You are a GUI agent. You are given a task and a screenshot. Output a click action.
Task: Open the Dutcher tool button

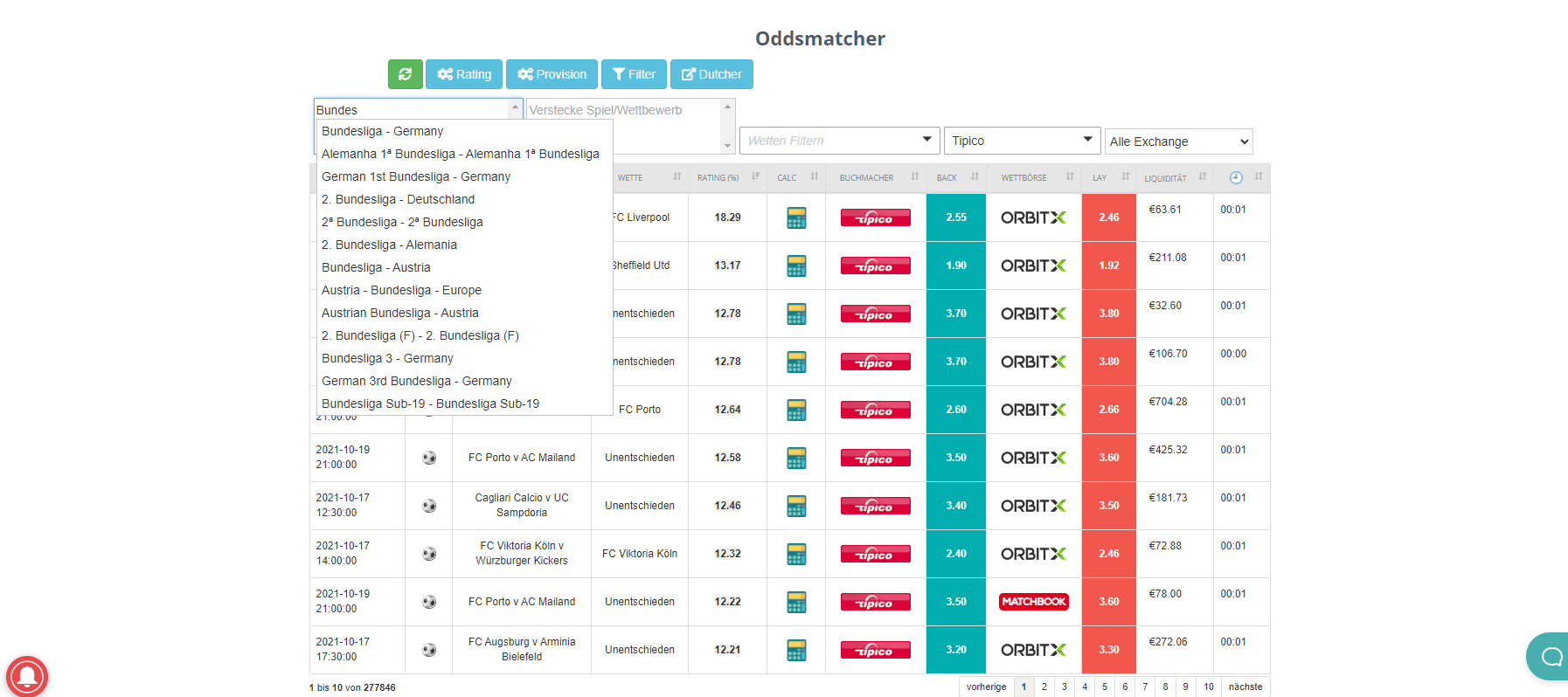tap(711, 74)
